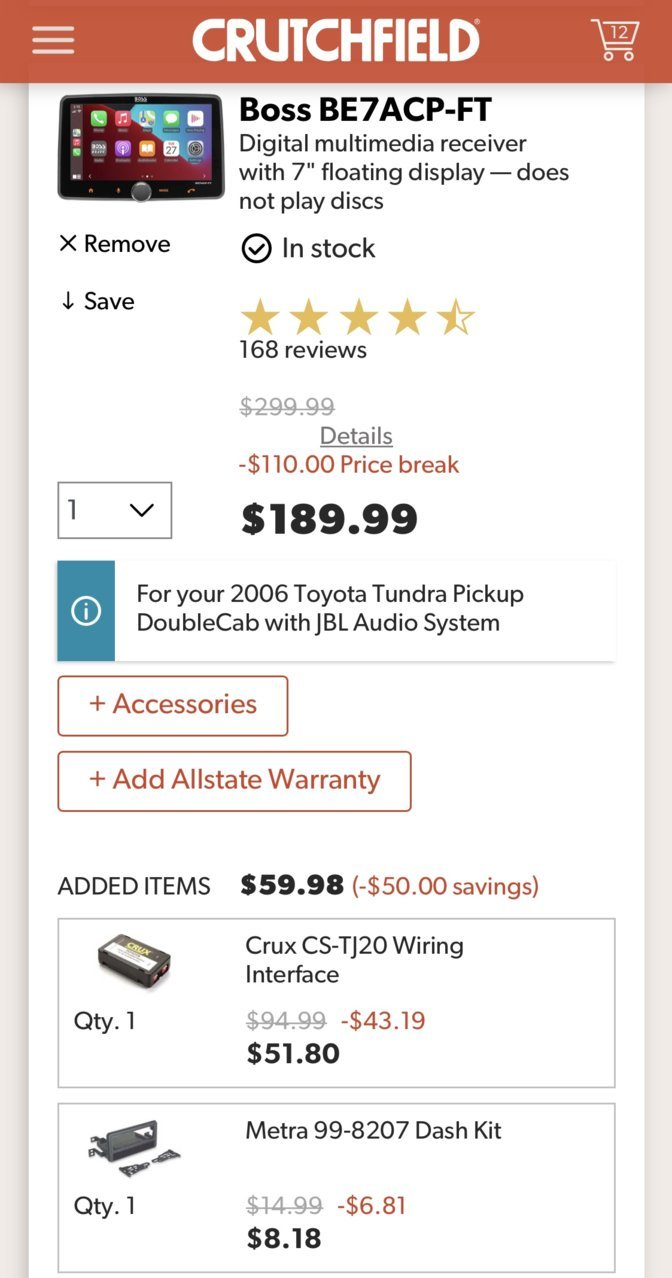Screen dimensions: 672x1278
Task: Click the star rating icons
Action: point(357,318)
